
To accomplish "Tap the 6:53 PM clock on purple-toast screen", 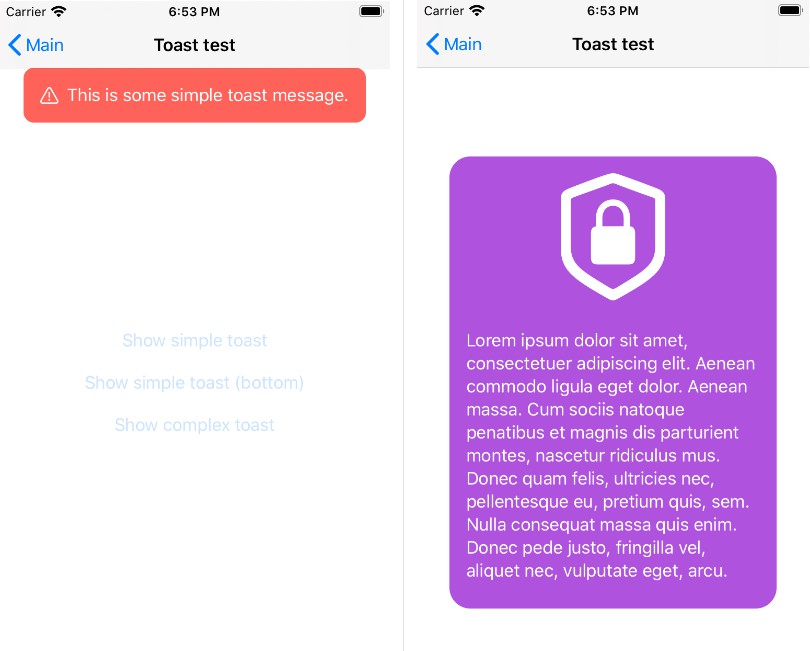I will click(x=613, y=10).
